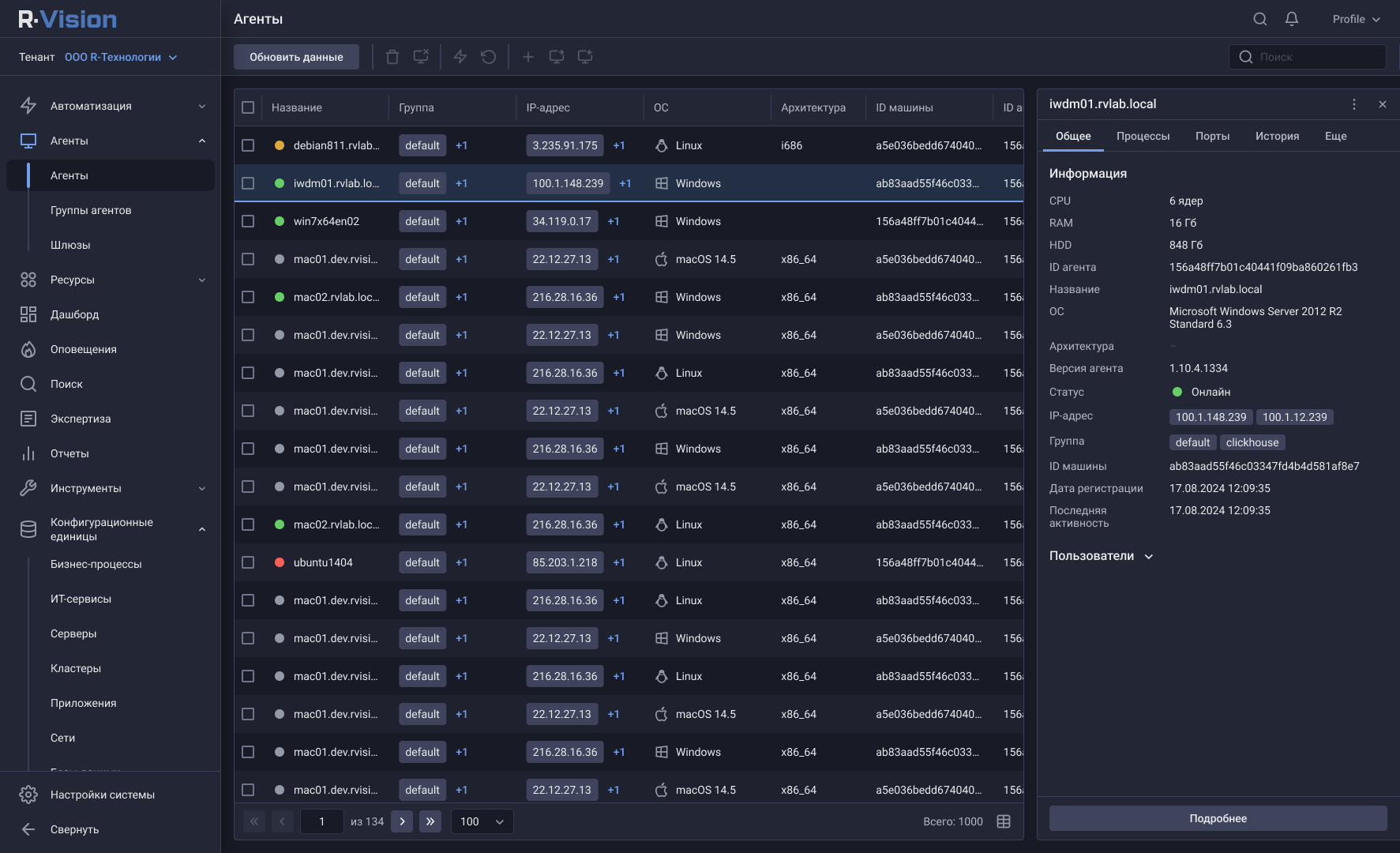Jump to last page double-arrow

430,821
